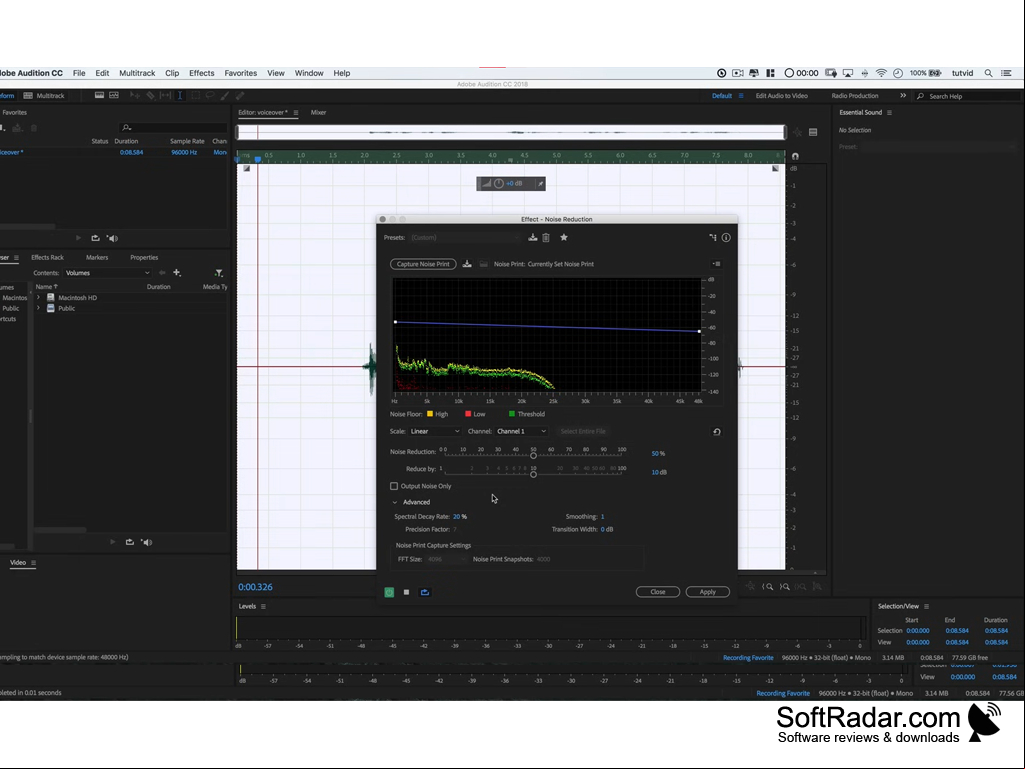
Task: Click loop playback in Media Browser preview
Action: click(129, 542)
